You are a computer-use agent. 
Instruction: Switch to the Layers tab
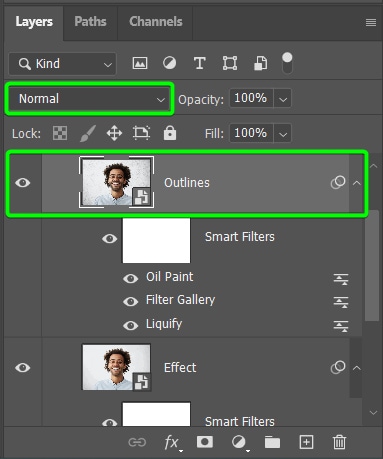pyautogui.click(x=34, y=22)
